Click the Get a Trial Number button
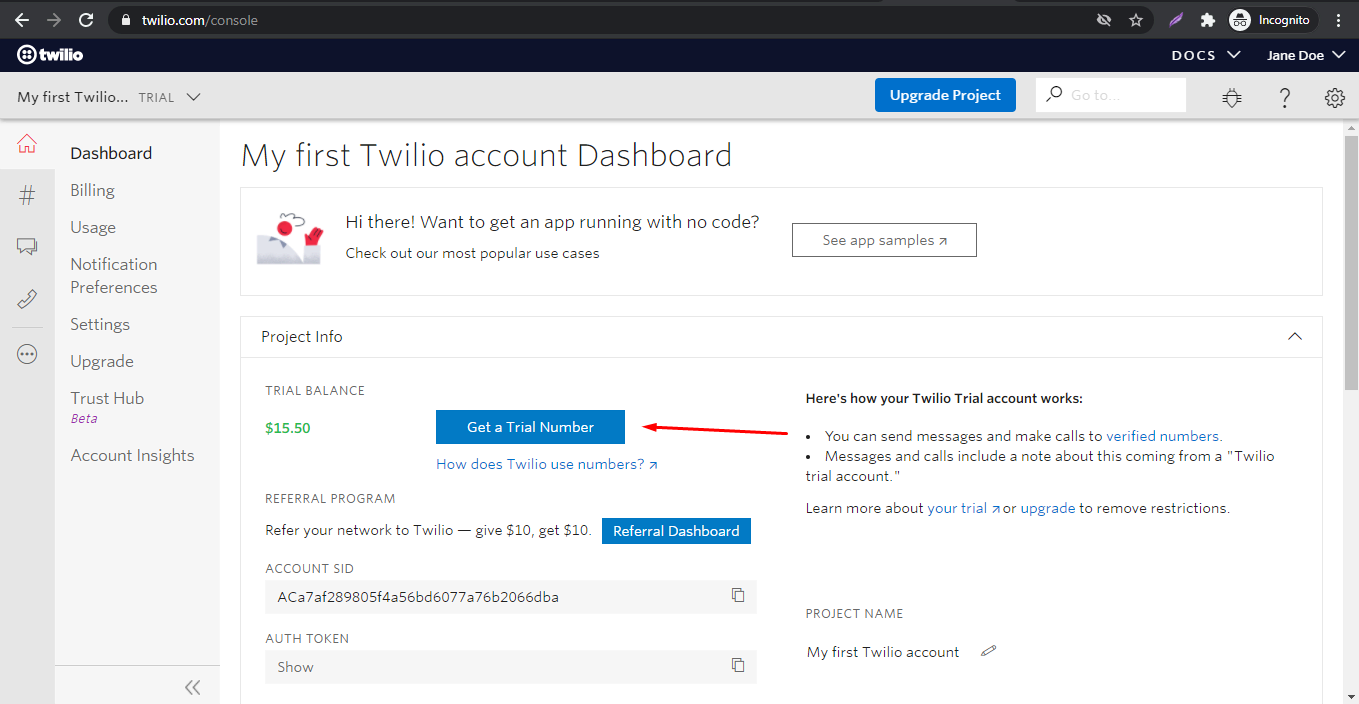Image resolution: width=1359 pixels, height=704 pixels. 530,427
